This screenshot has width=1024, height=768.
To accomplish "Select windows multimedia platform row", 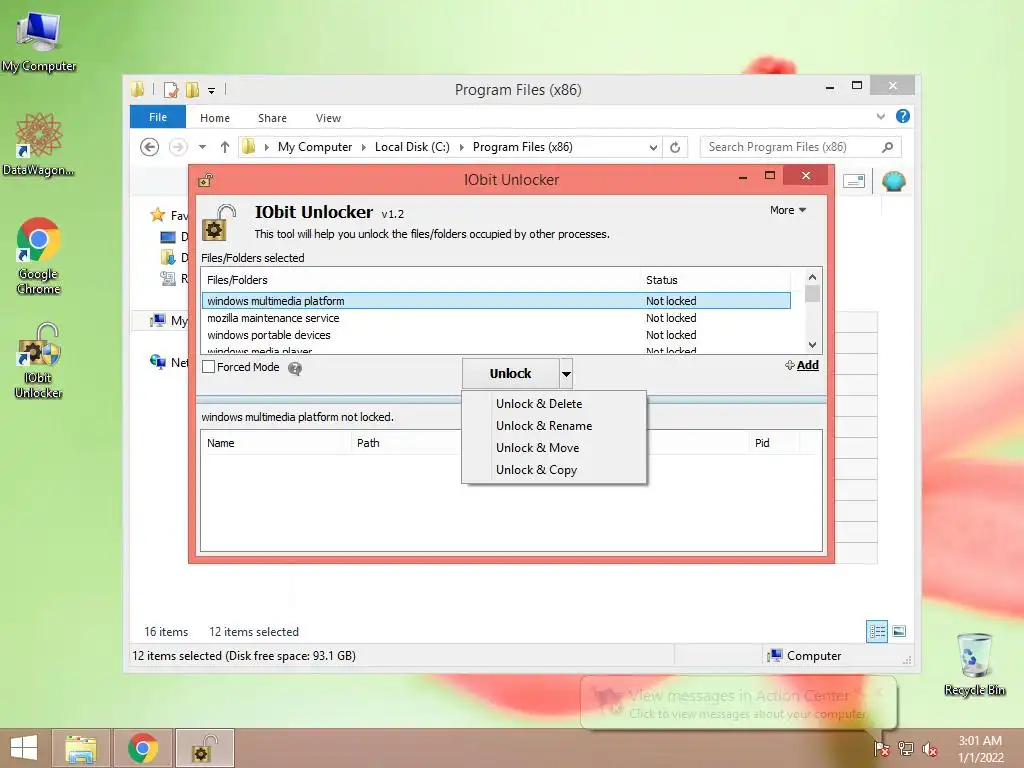I will tap(496, 300).
